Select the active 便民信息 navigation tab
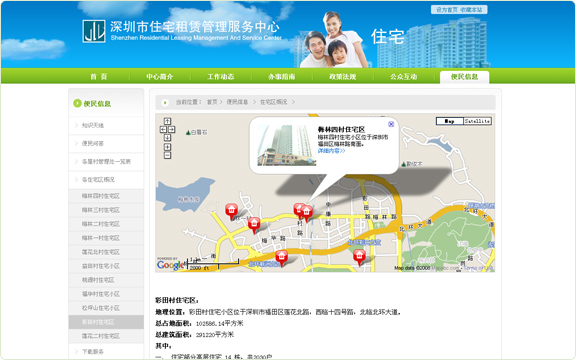 (464, 77)
